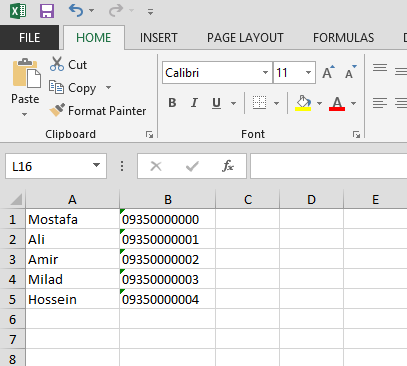Click the Paste clipboard icon
407x366 pixels.
click(x=26, y=74)
